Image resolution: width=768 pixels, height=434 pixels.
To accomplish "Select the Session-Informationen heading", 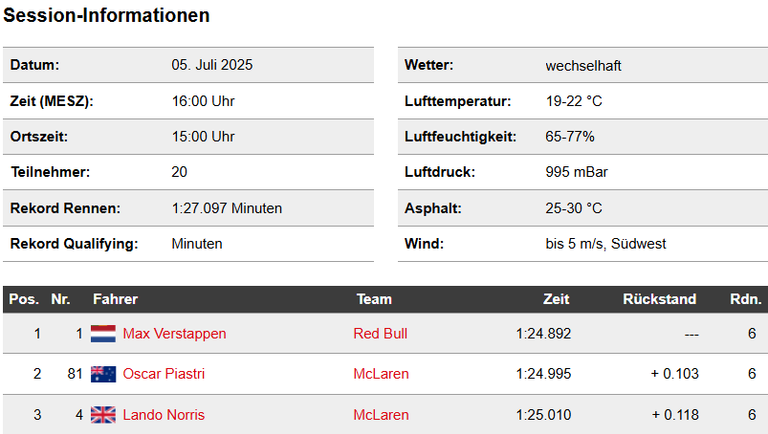I will 106,15.
